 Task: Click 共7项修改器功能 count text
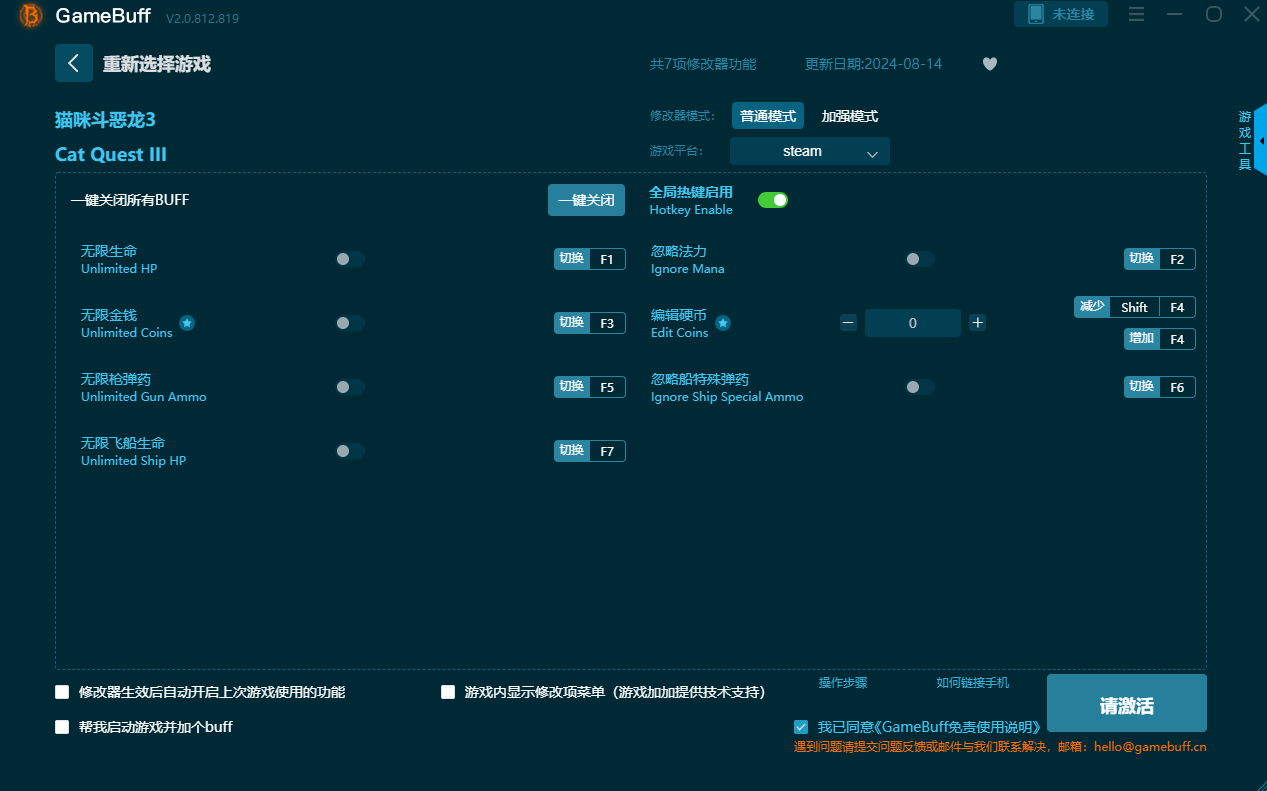[x=703, y=64]
